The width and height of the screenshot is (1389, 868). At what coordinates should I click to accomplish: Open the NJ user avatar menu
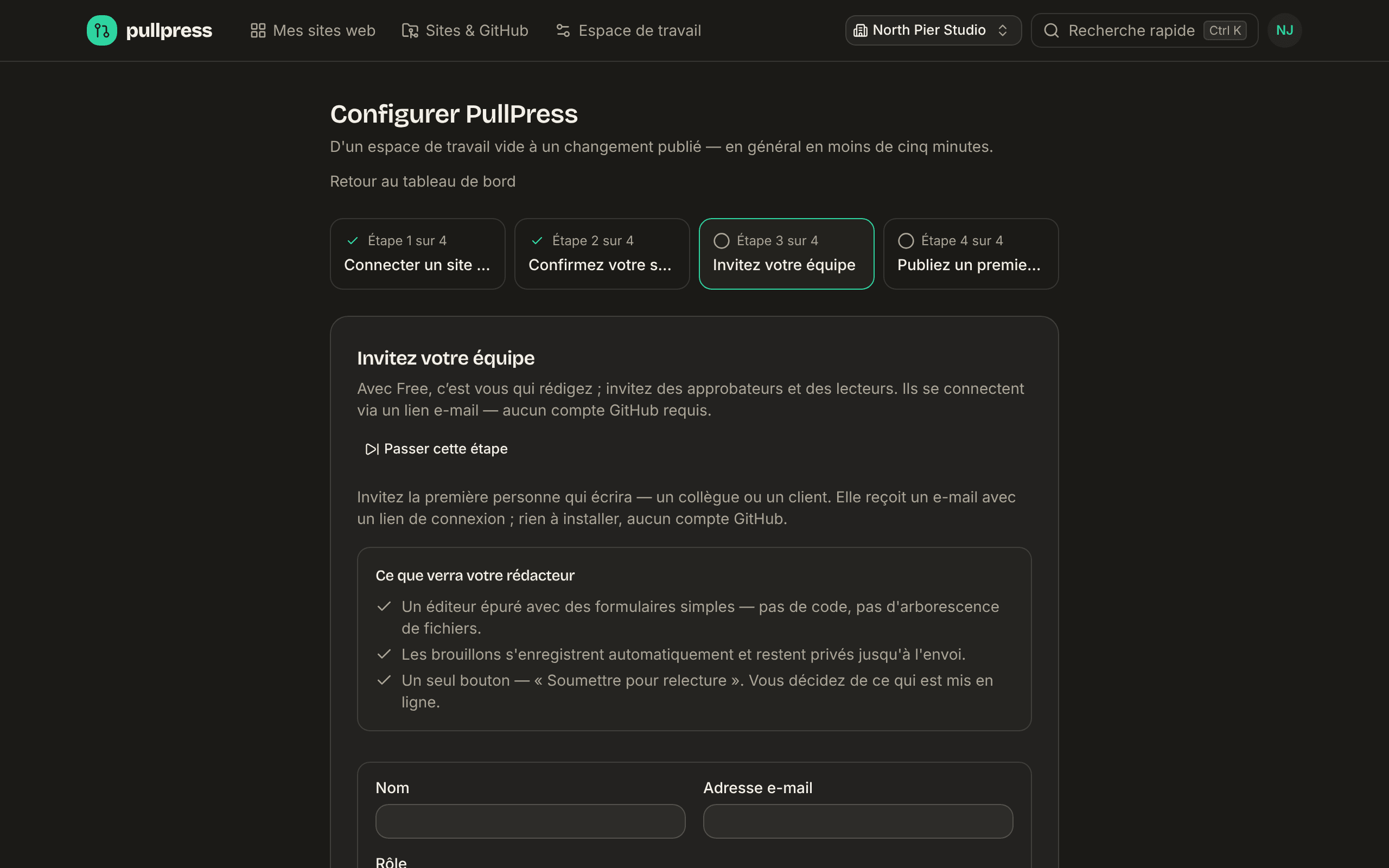click(x=1284, y=30)
